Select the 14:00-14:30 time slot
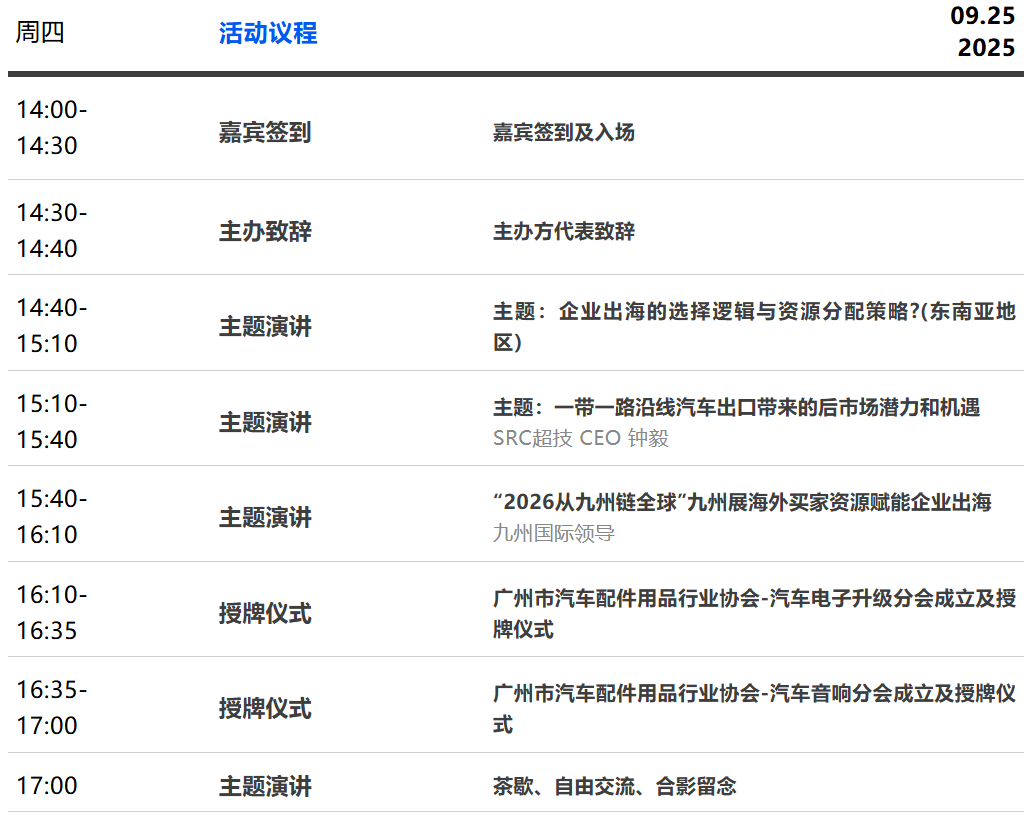This screenshot has height=830, width=1032. [52, 128]
